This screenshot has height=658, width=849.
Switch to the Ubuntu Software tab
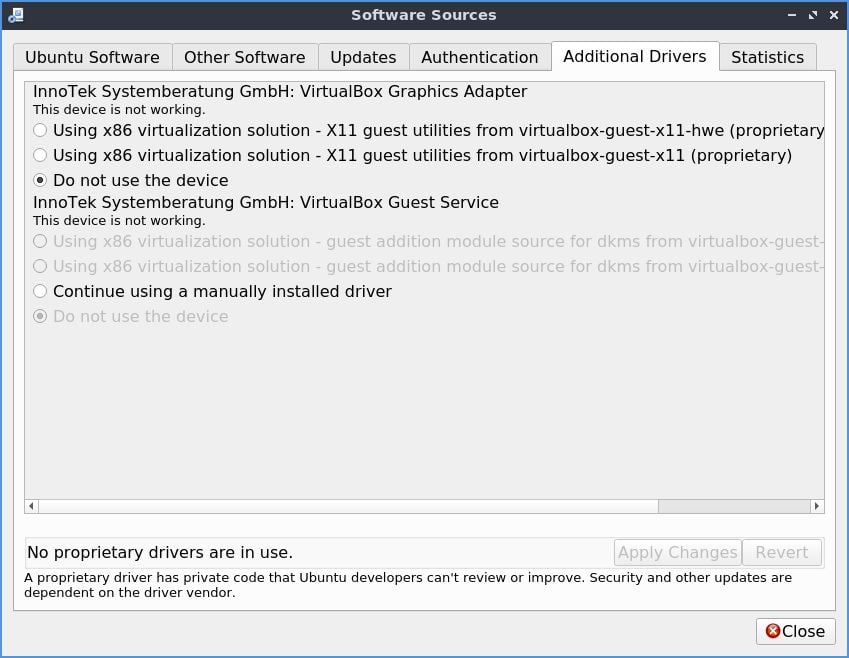91,57
